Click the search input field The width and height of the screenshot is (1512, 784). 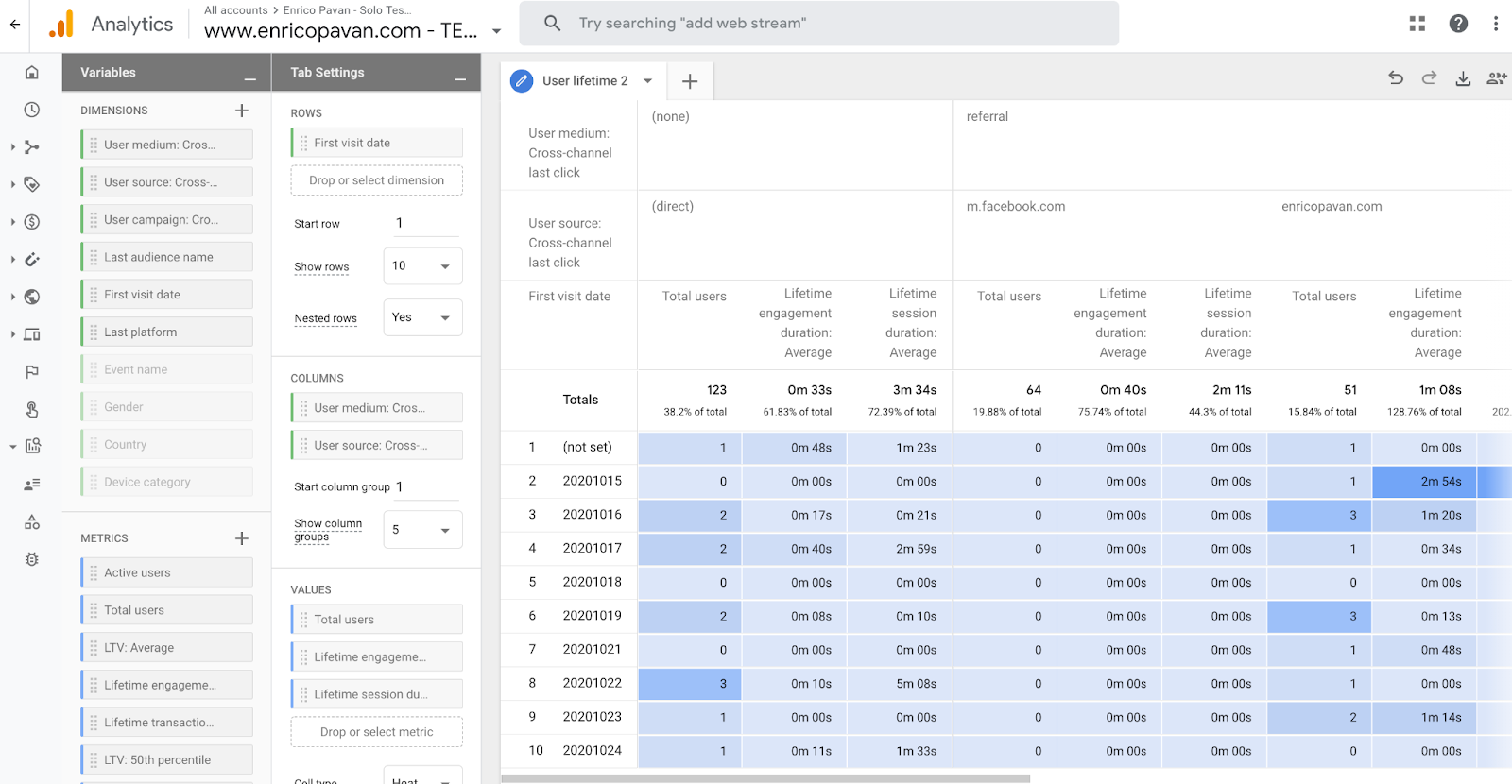[x=818, y=24]
